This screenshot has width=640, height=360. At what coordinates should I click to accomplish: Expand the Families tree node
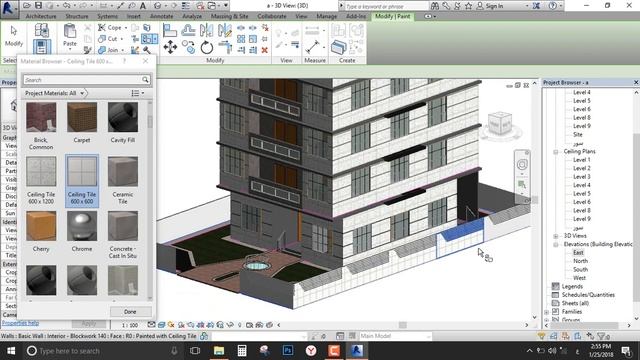[x=546, y=312]
